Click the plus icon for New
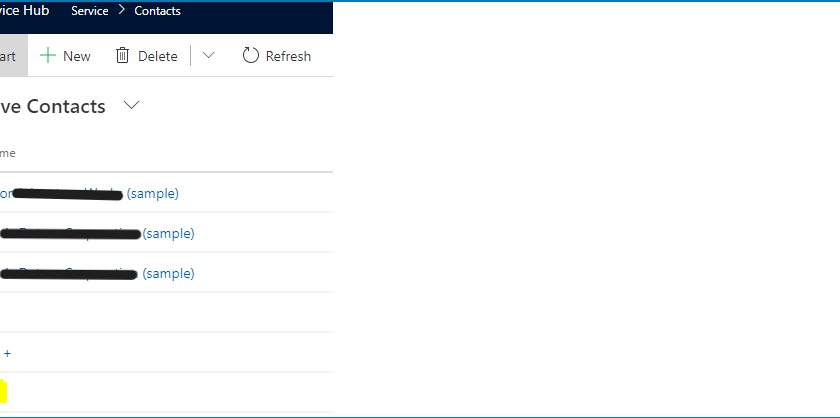 point(47,56)
